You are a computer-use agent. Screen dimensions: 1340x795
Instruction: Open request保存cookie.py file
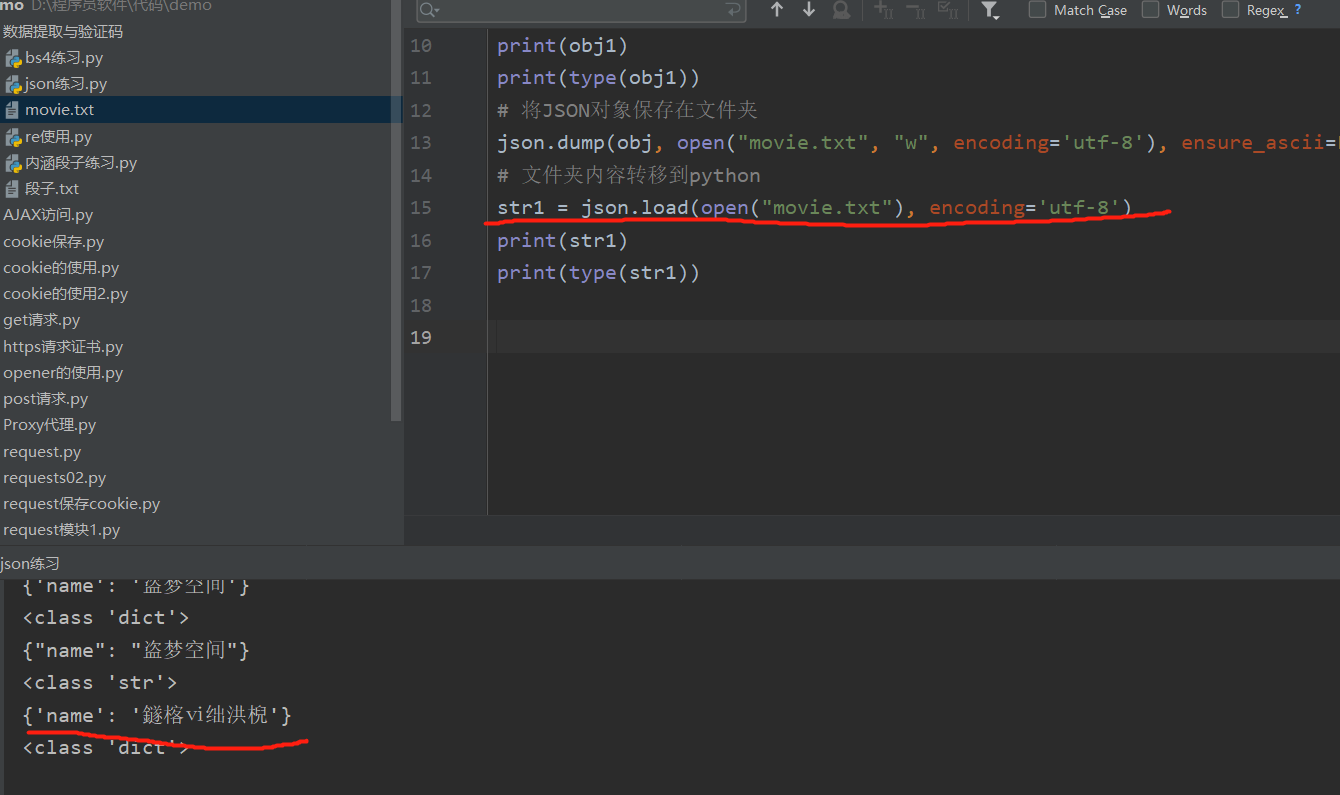tap(81, 504)
